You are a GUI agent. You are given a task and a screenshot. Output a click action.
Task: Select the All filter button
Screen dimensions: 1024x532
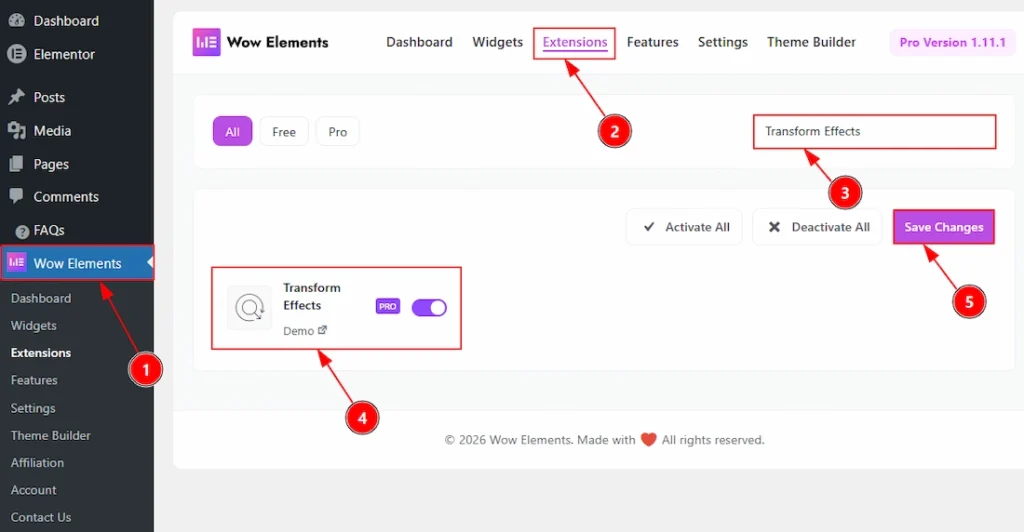point(232,132)
